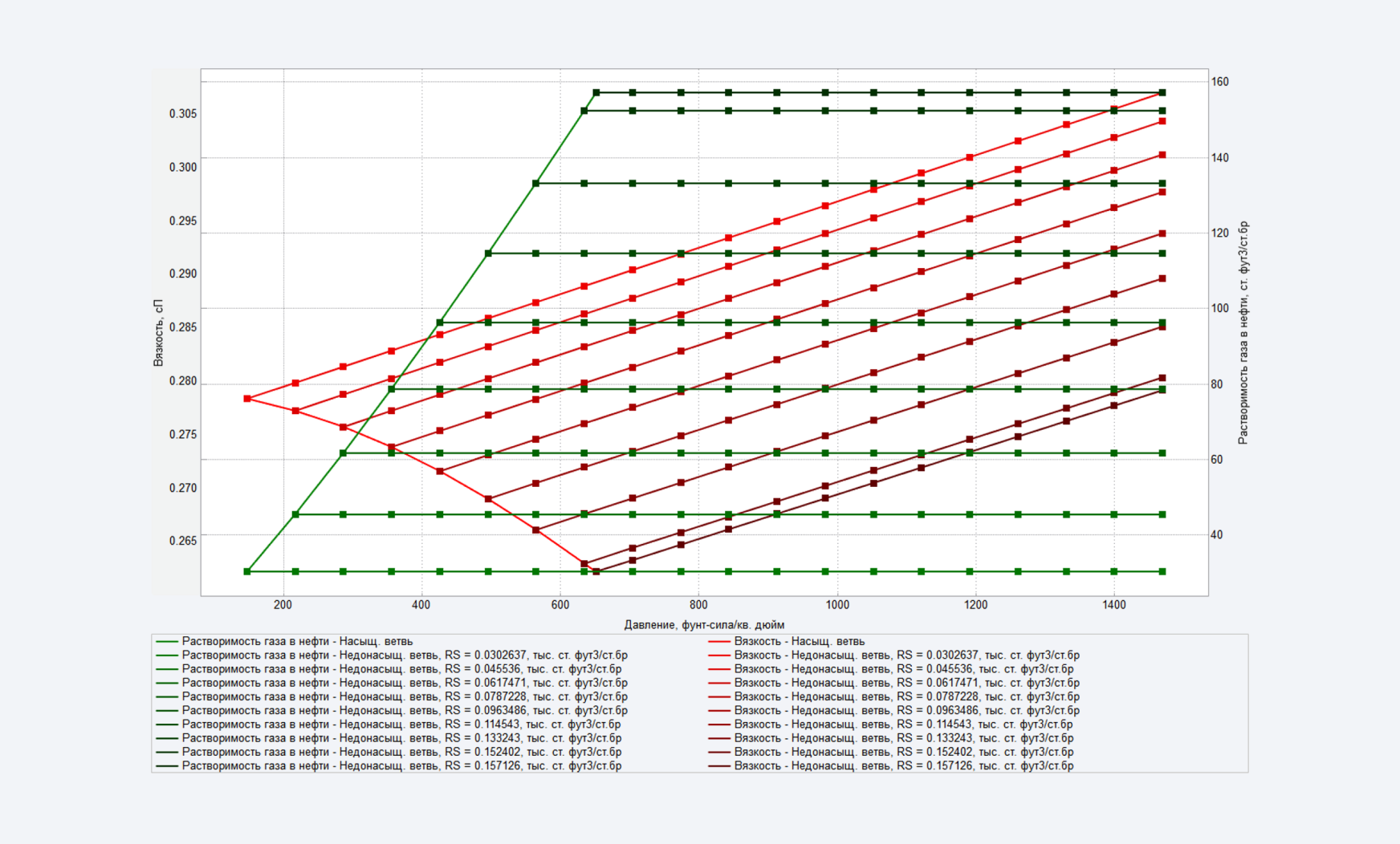Select viscosity legend entry RS = 0.157126
The image size is (1400, 844).
tap(891, 765)
